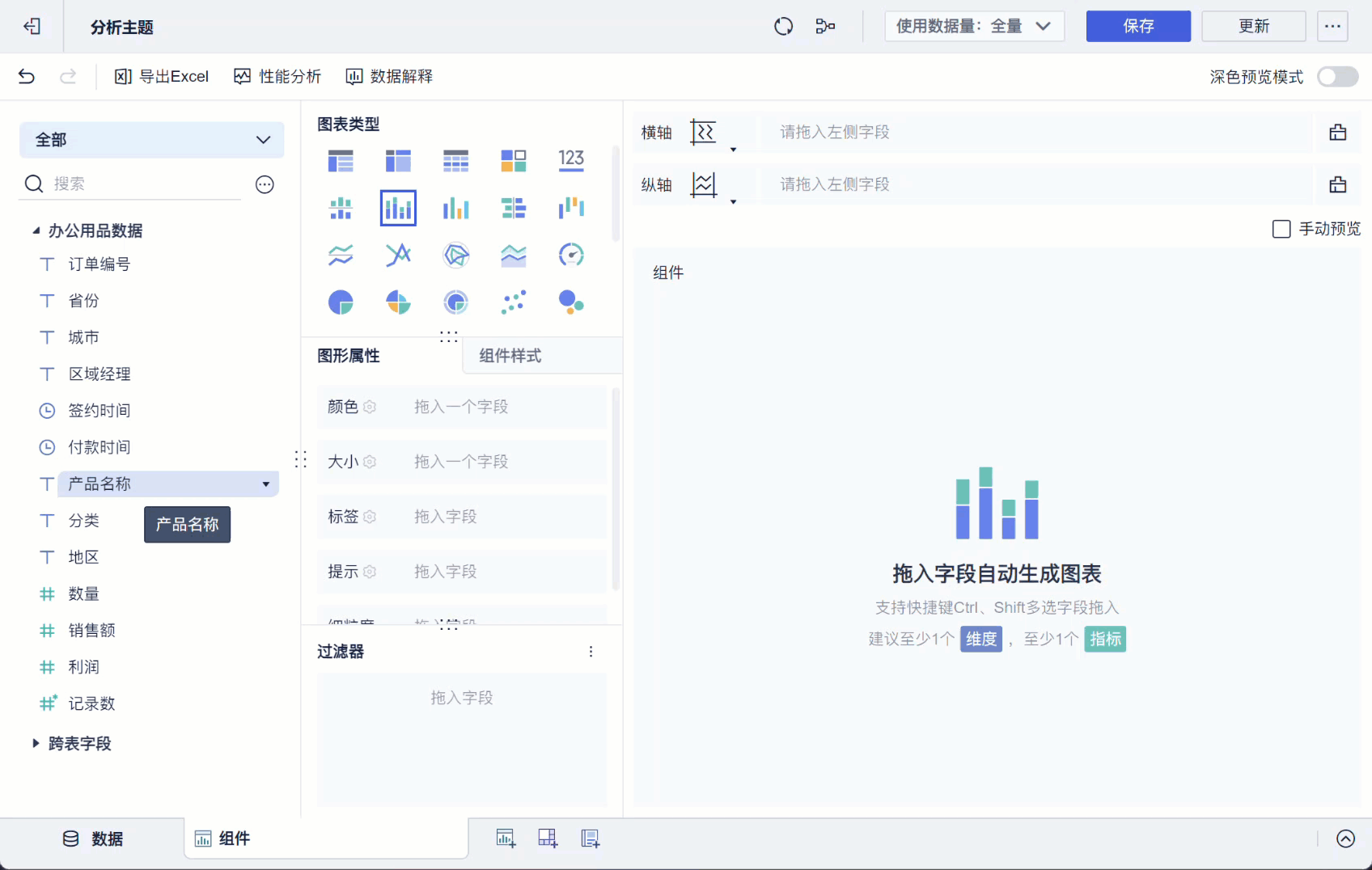Collapse the 办公用品数据 tree node

(x=36, y=231)
